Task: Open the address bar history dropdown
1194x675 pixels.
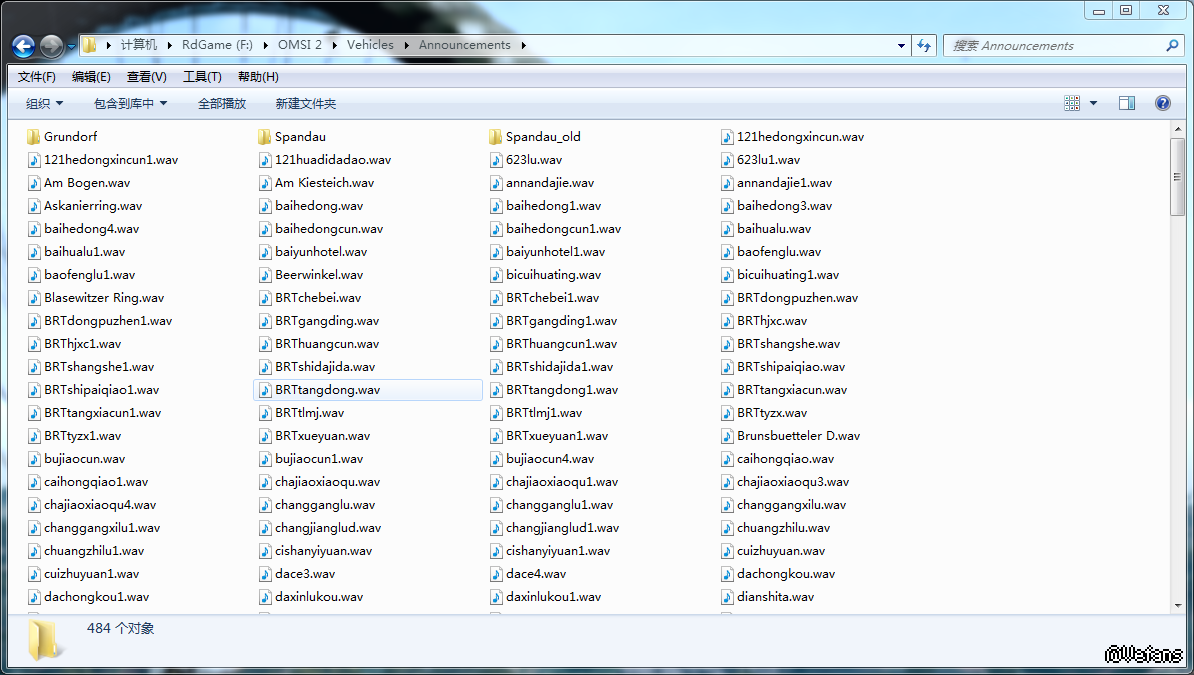Action: coord(902,46)
